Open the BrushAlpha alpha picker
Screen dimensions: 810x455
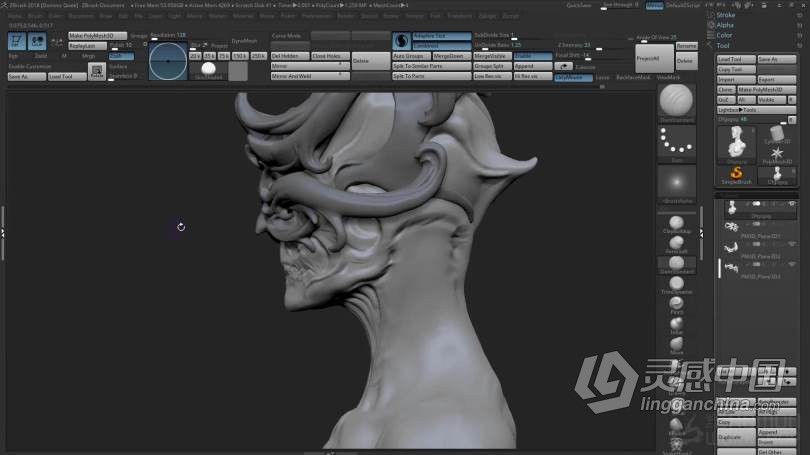pyautogui.click(x=676, y=184)
